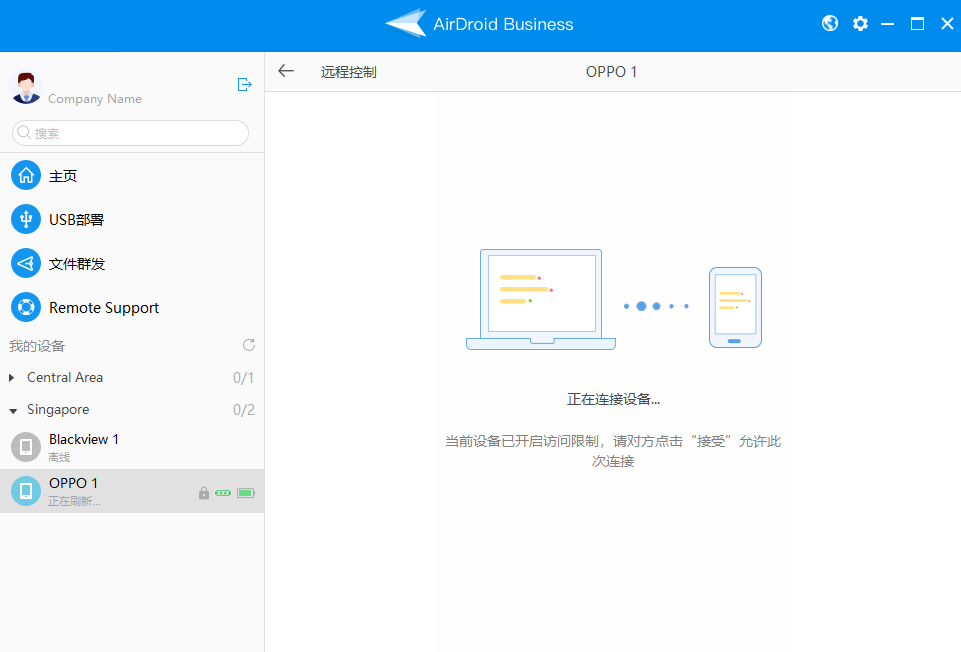Click the paper plane 文件群发 icon
The image size is (961, 652).
tap(26, 263)
